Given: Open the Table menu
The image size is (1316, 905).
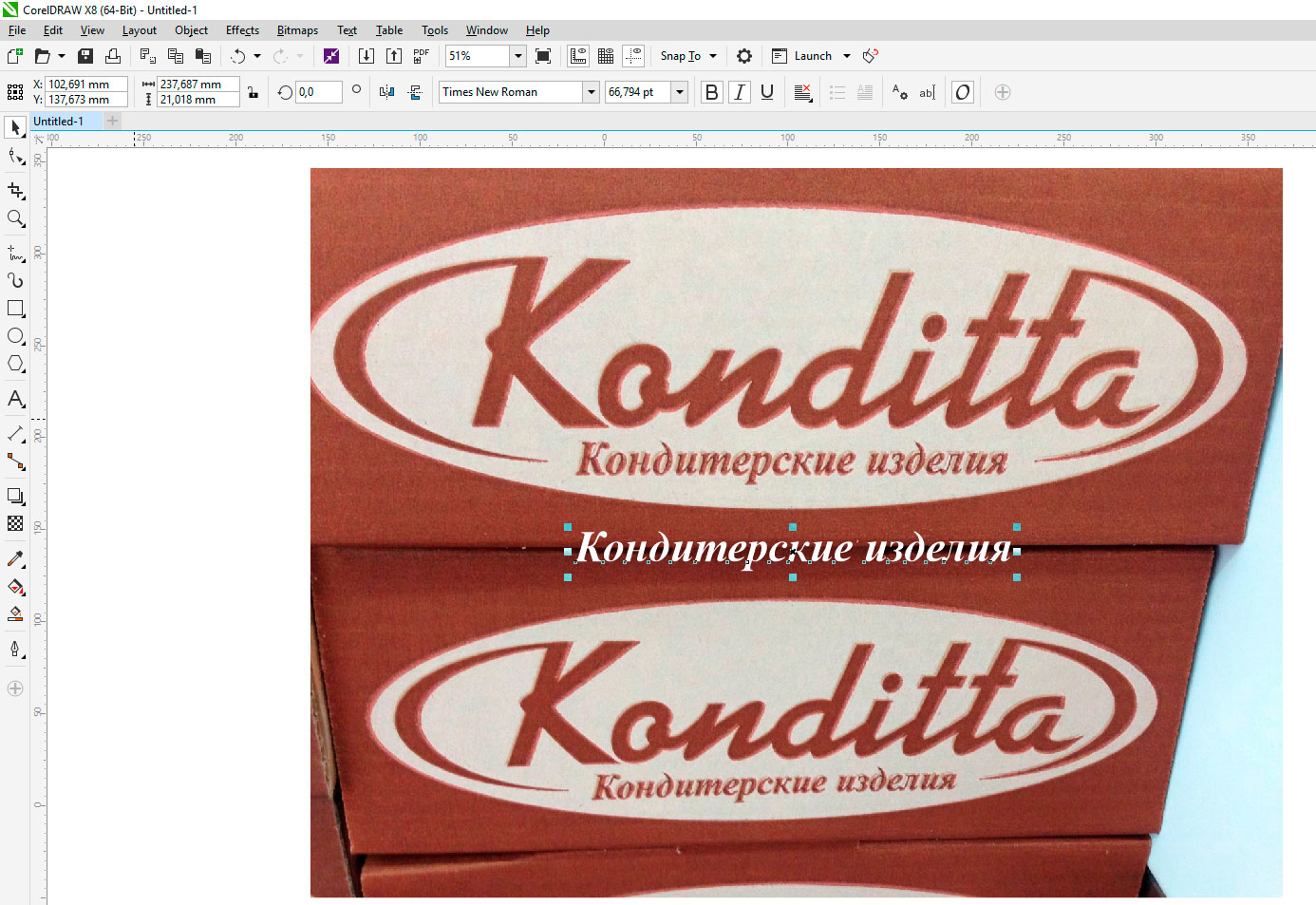Looking at the screenshot, I should pos(389,30).
